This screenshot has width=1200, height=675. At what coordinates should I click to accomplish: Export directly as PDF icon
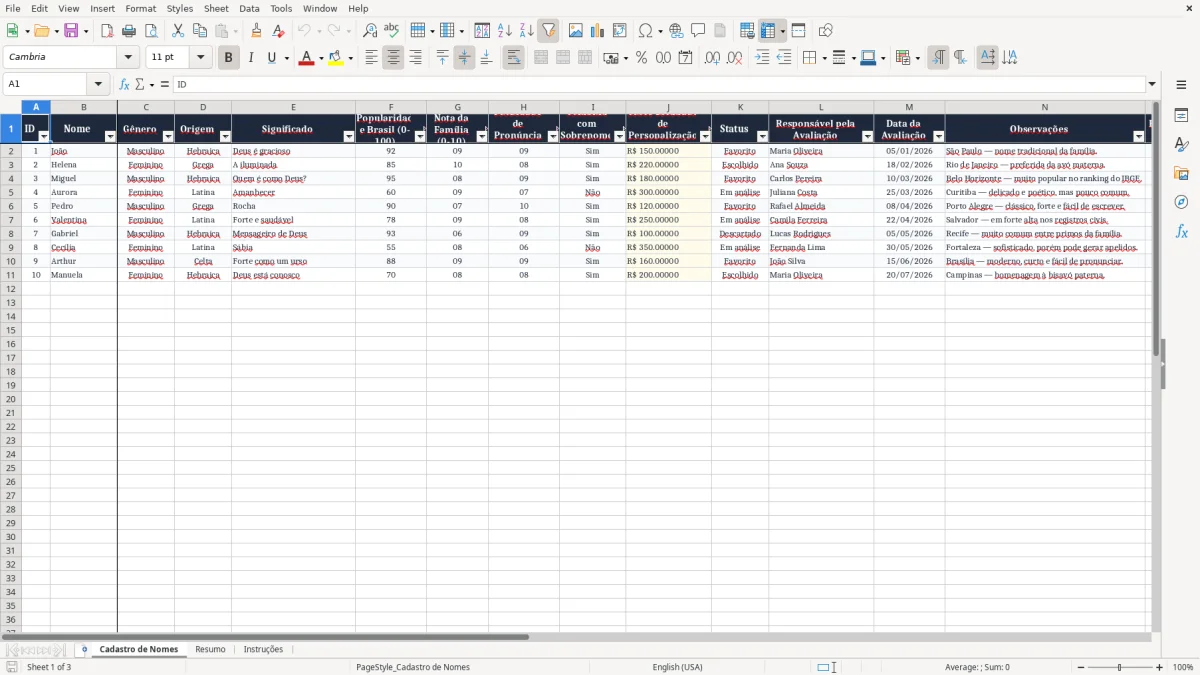point(107,31)
